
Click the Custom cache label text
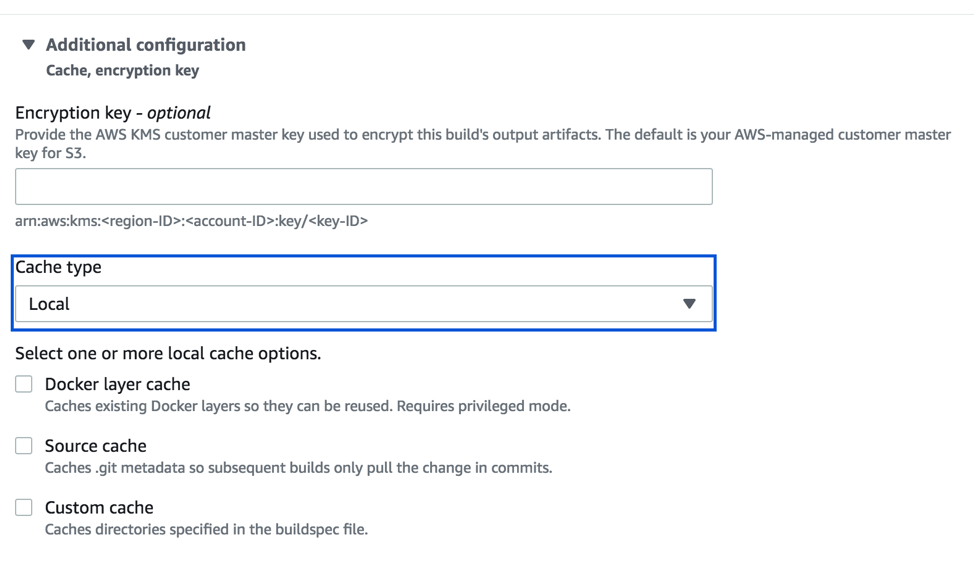coord(99,508)
